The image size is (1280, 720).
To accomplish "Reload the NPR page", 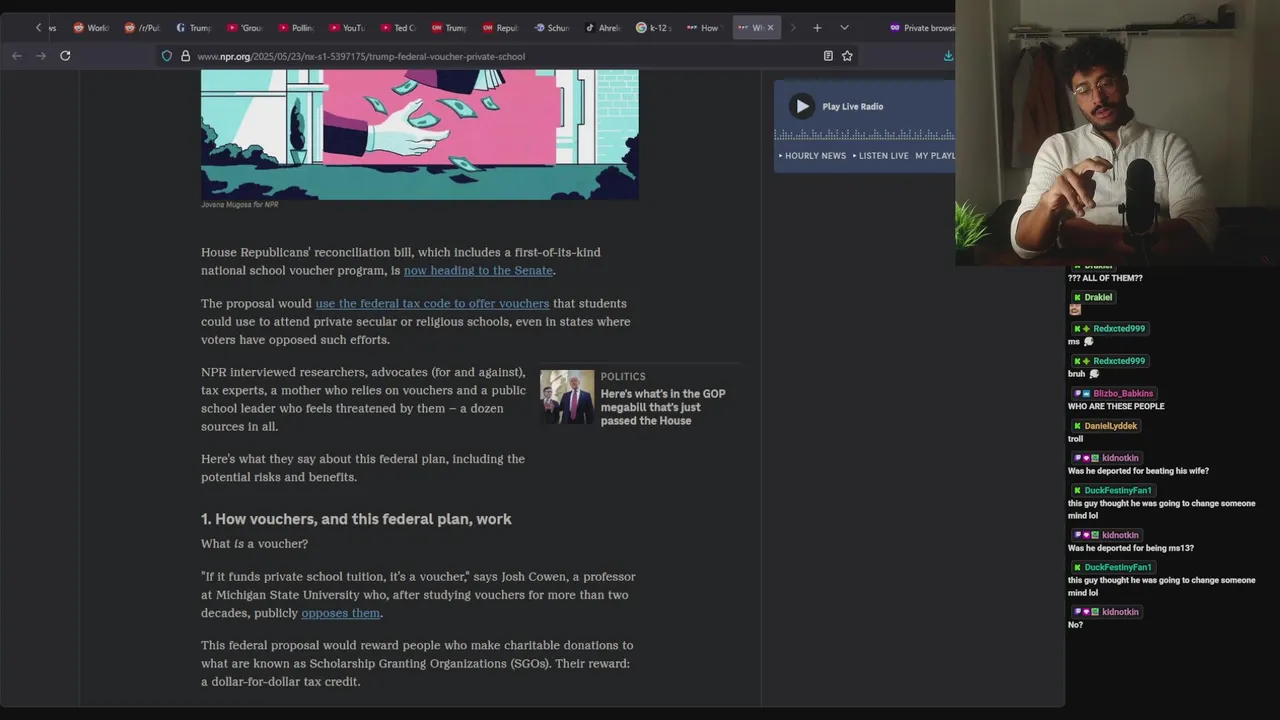I will click(65, 56).
